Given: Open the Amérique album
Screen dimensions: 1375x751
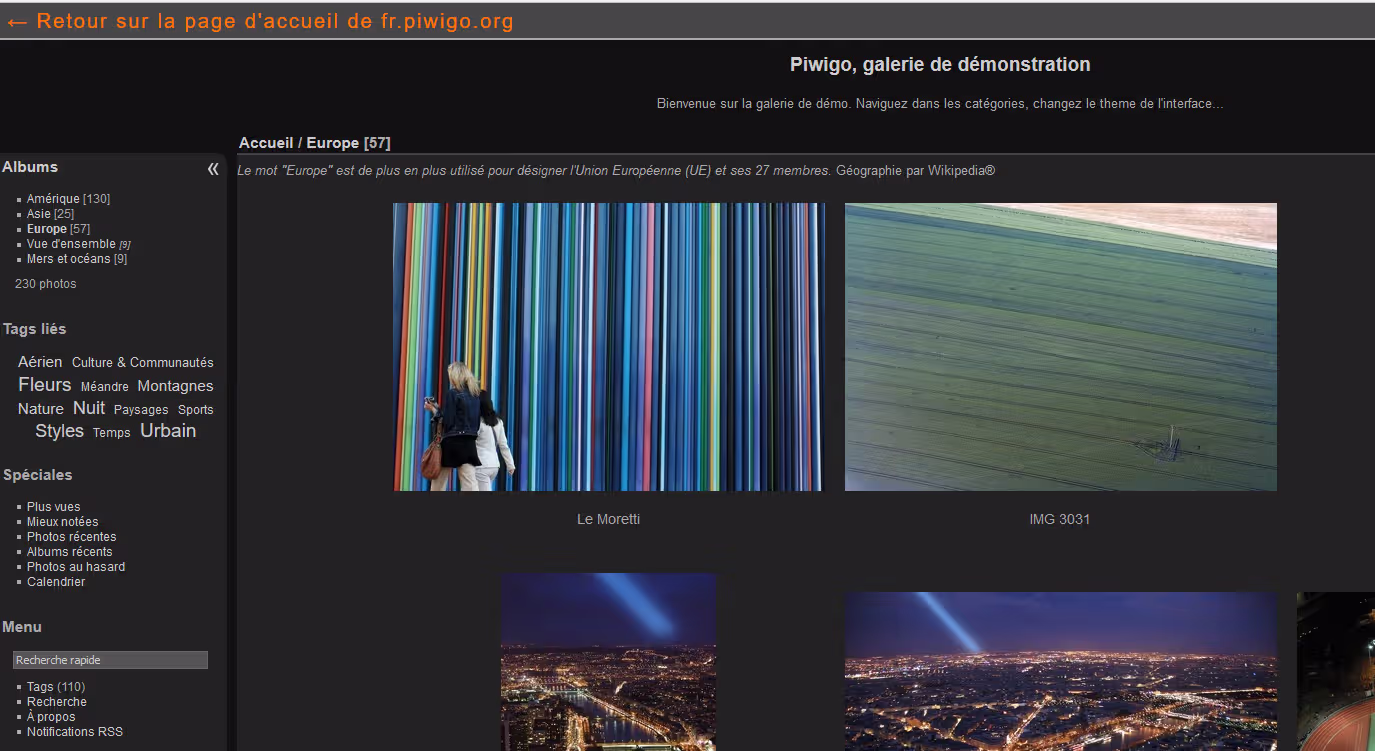Looking at the screenshot, I should [53, 199].
